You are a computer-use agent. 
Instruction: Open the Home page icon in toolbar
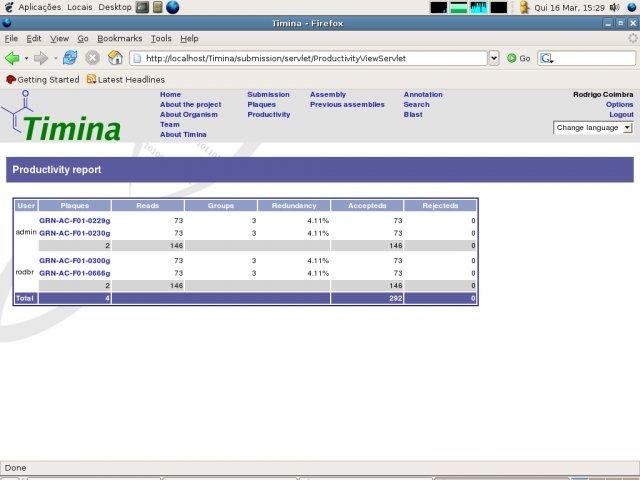[115, 58]
